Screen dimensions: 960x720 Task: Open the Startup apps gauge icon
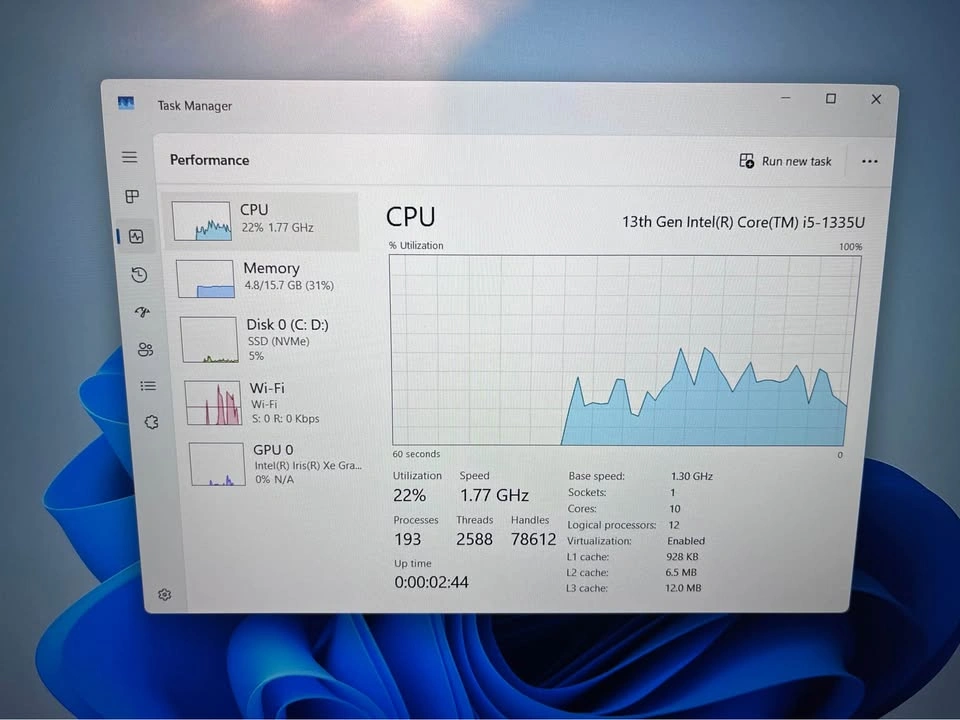143,312
